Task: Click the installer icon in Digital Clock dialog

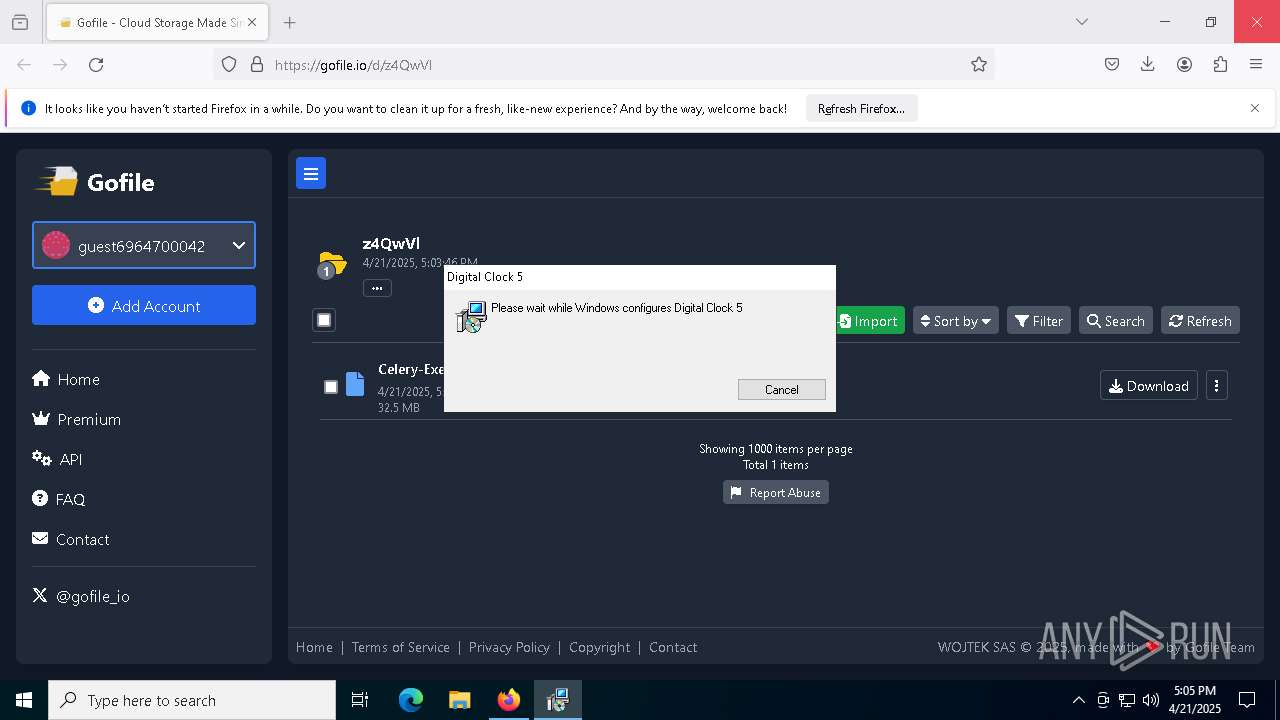Action: (x=471, y=318)
